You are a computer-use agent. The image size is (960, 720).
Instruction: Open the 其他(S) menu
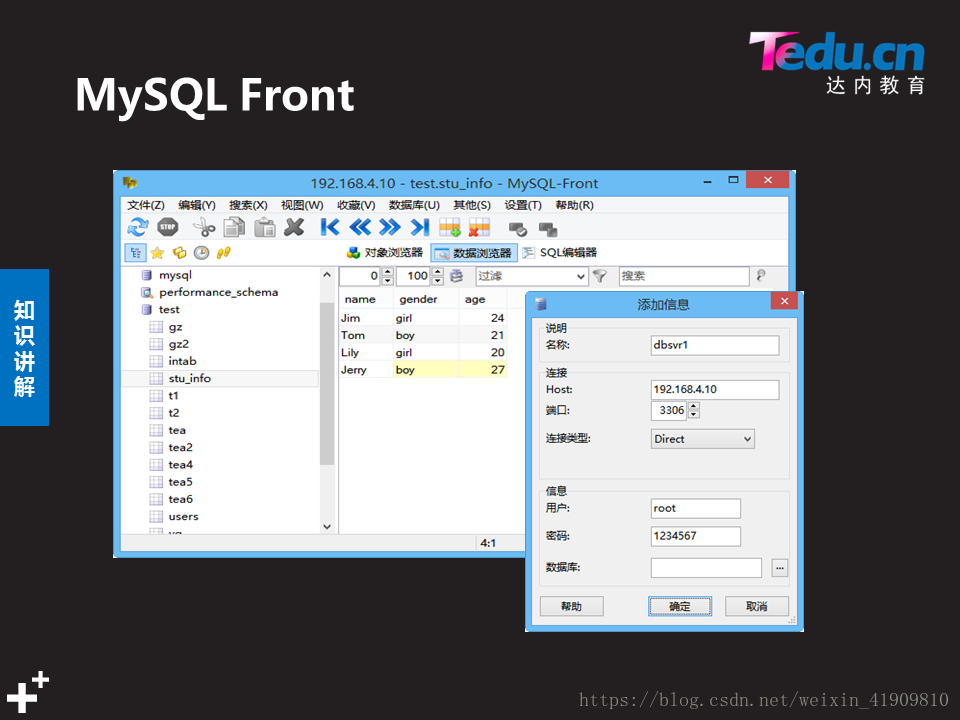click(471, 205)
